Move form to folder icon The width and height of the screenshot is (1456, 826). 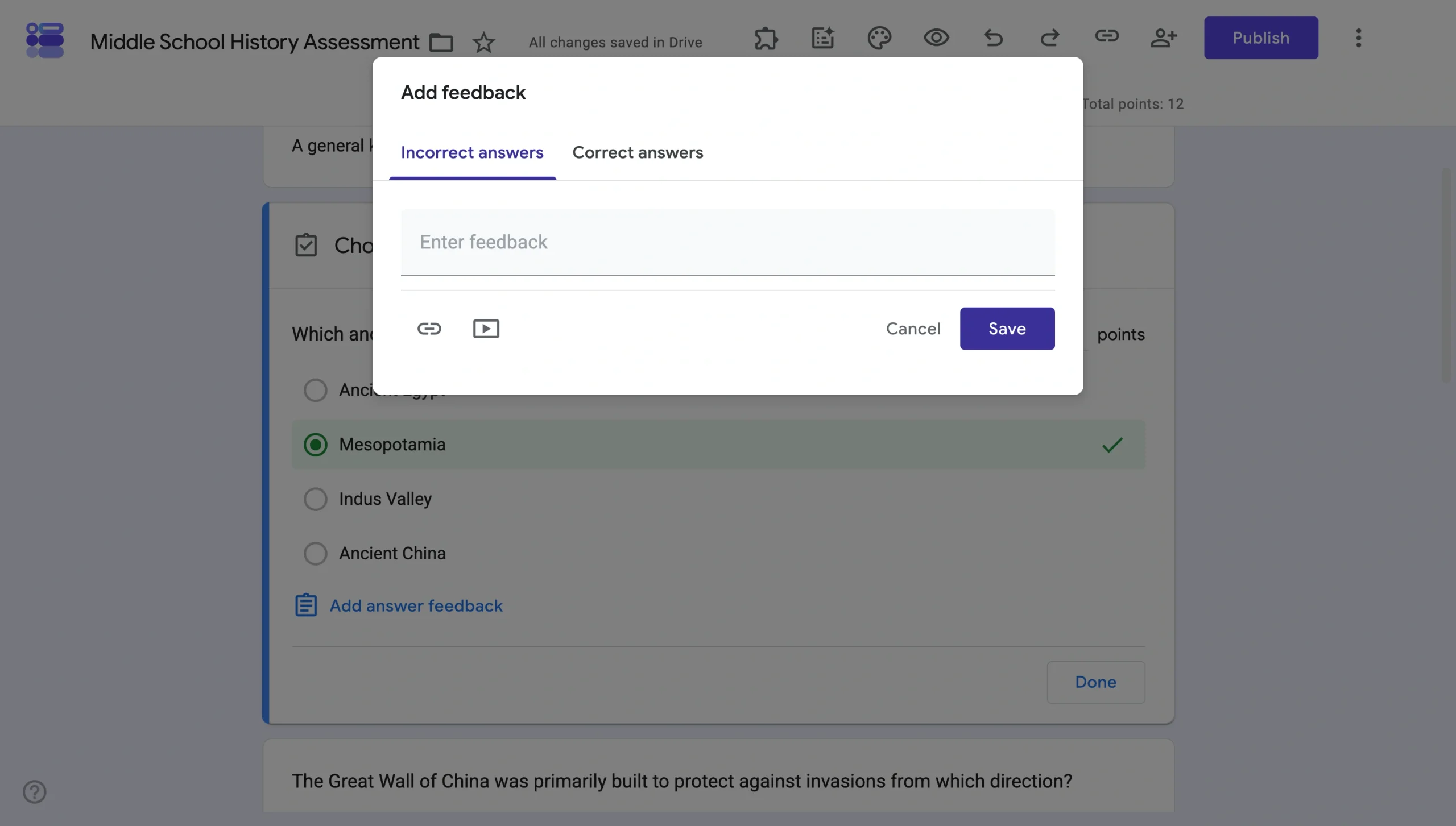441,42
